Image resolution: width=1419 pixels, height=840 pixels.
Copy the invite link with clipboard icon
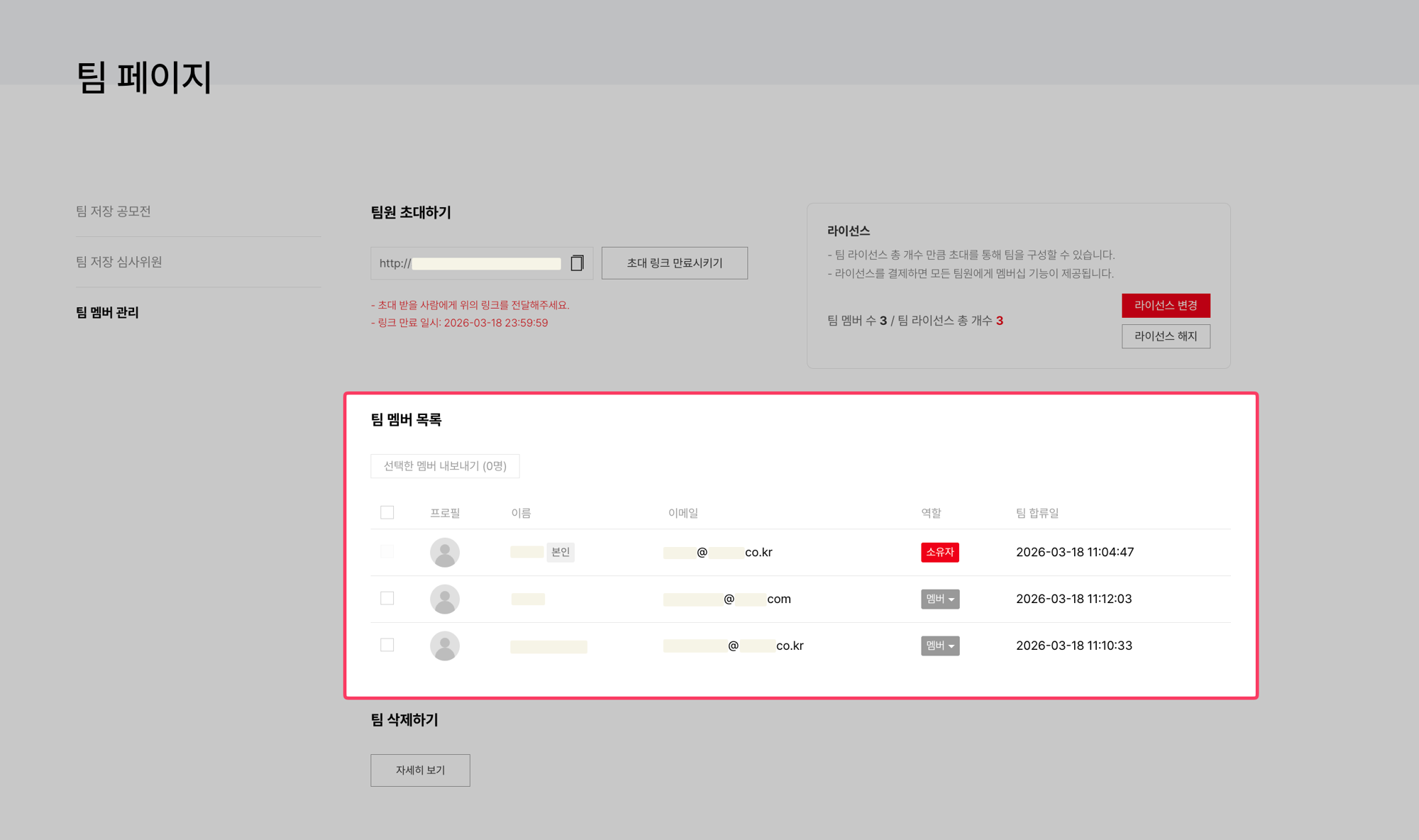577,263
